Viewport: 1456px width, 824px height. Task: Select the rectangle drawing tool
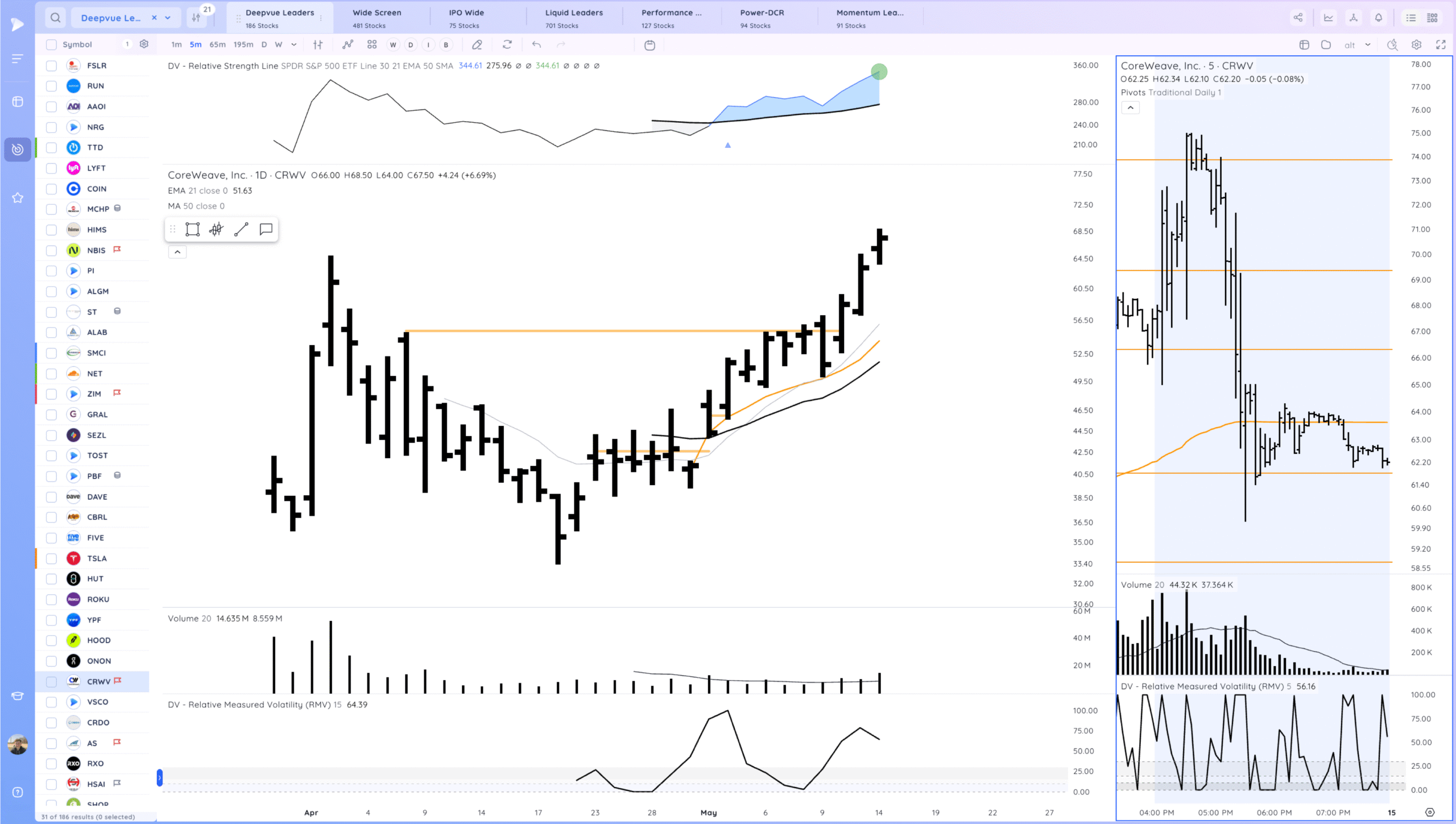tap(192, 229)
